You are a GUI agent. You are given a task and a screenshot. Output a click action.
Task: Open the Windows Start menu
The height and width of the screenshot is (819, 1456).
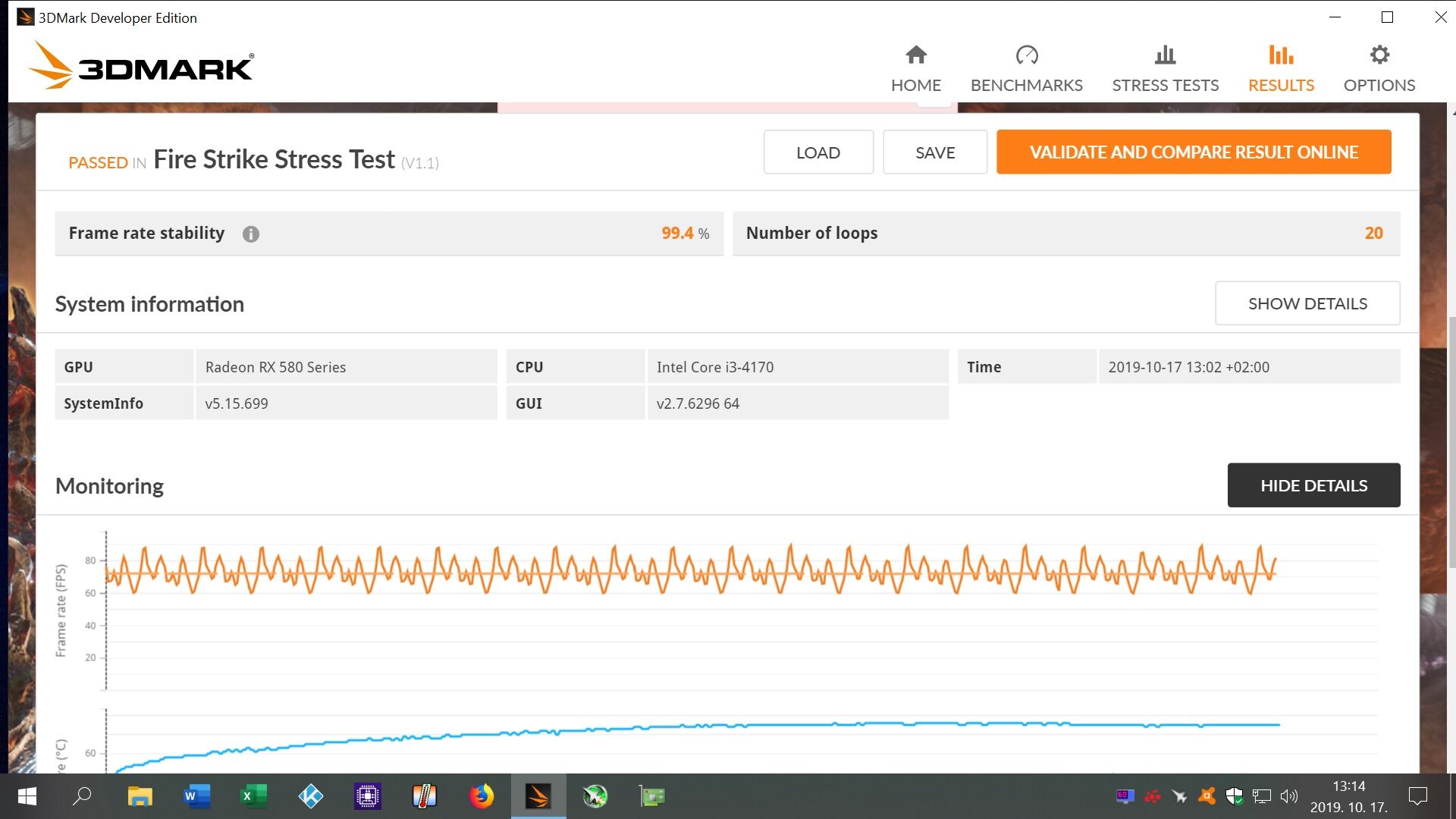point(27,796)
